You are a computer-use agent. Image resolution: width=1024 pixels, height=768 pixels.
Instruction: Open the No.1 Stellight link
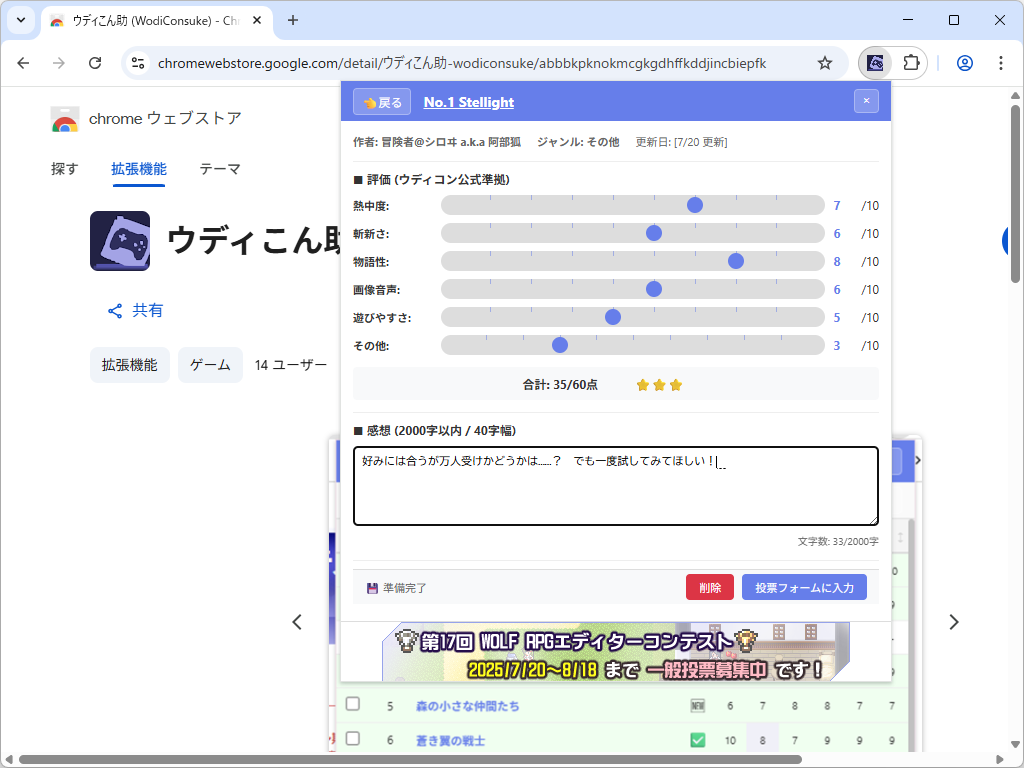point(468,101)
